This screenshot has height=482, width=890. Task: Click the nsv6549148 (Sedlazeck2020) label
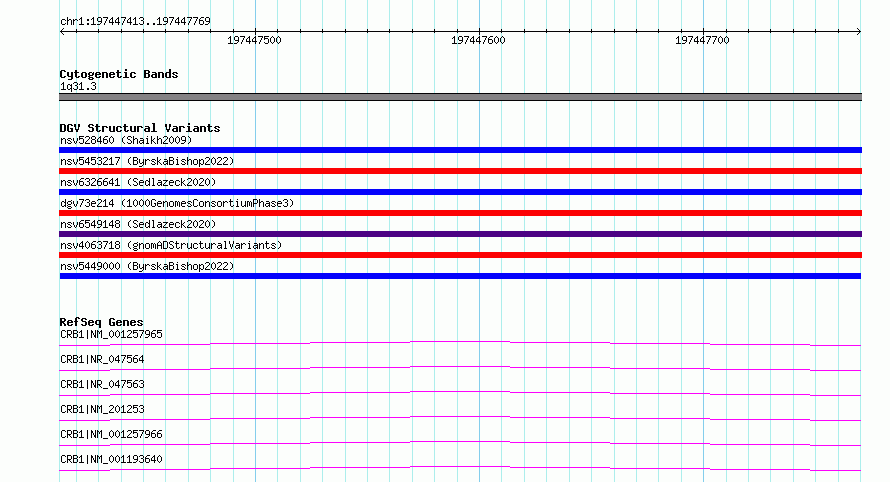(x=138, y=224)
